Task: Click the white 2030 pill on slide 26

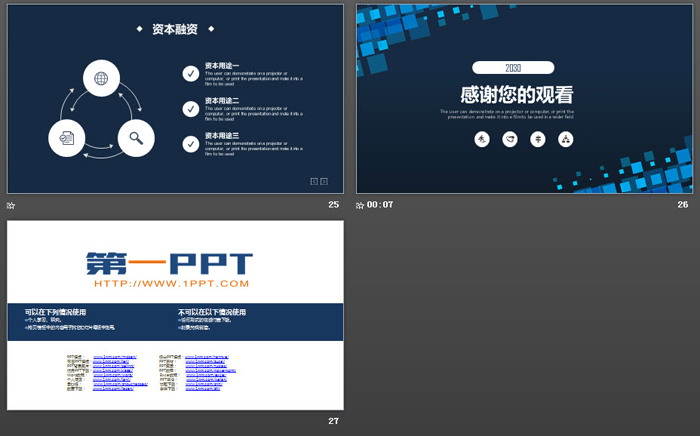Action: pyautogui.click(x=513, y=68)
